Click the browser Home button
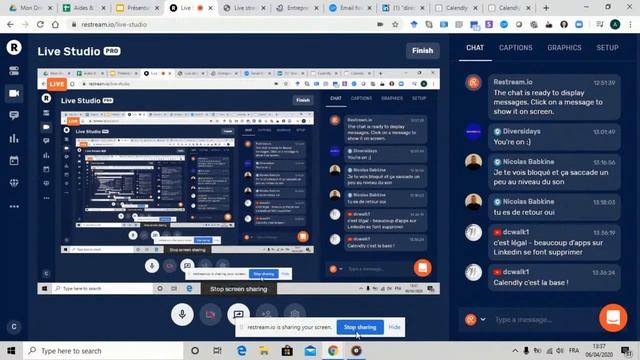Viewport: 640px width, 360px height. [x=55, y=24]
